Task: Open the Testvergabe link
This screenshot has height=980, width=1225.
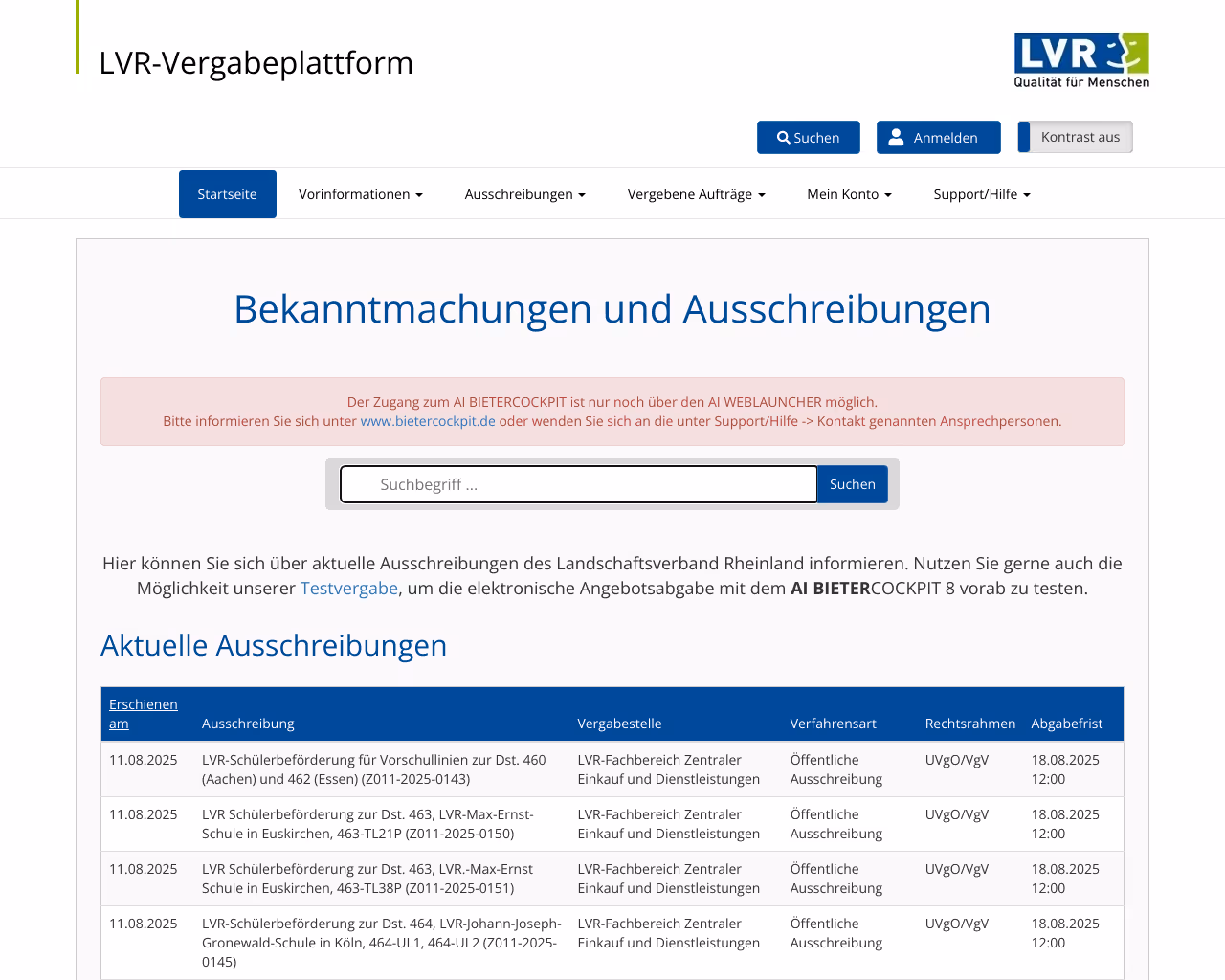Action: 348,588
